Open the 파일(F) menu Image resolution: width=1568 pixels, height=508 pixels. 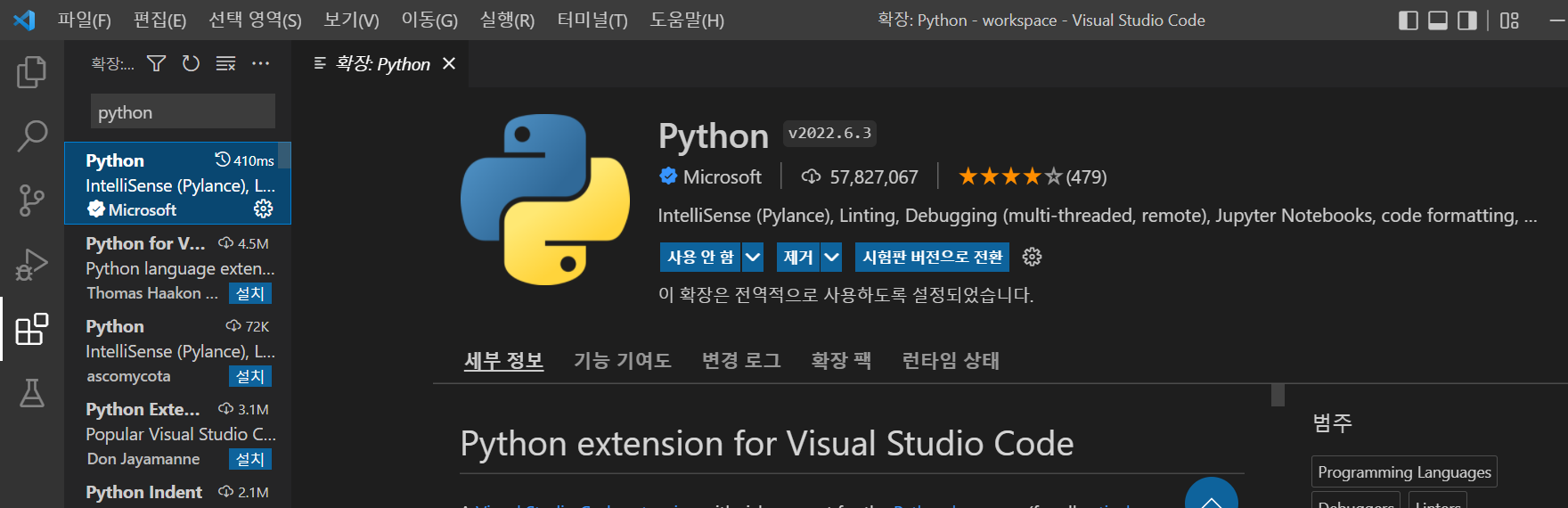click(x=84, y=20)
